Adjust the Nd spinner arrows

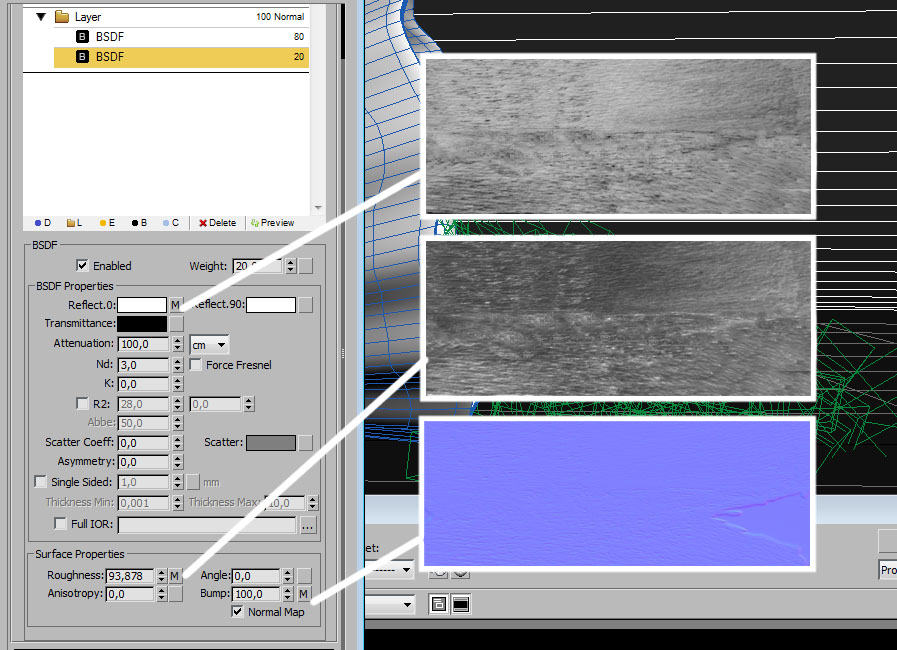tap(177, 365)
